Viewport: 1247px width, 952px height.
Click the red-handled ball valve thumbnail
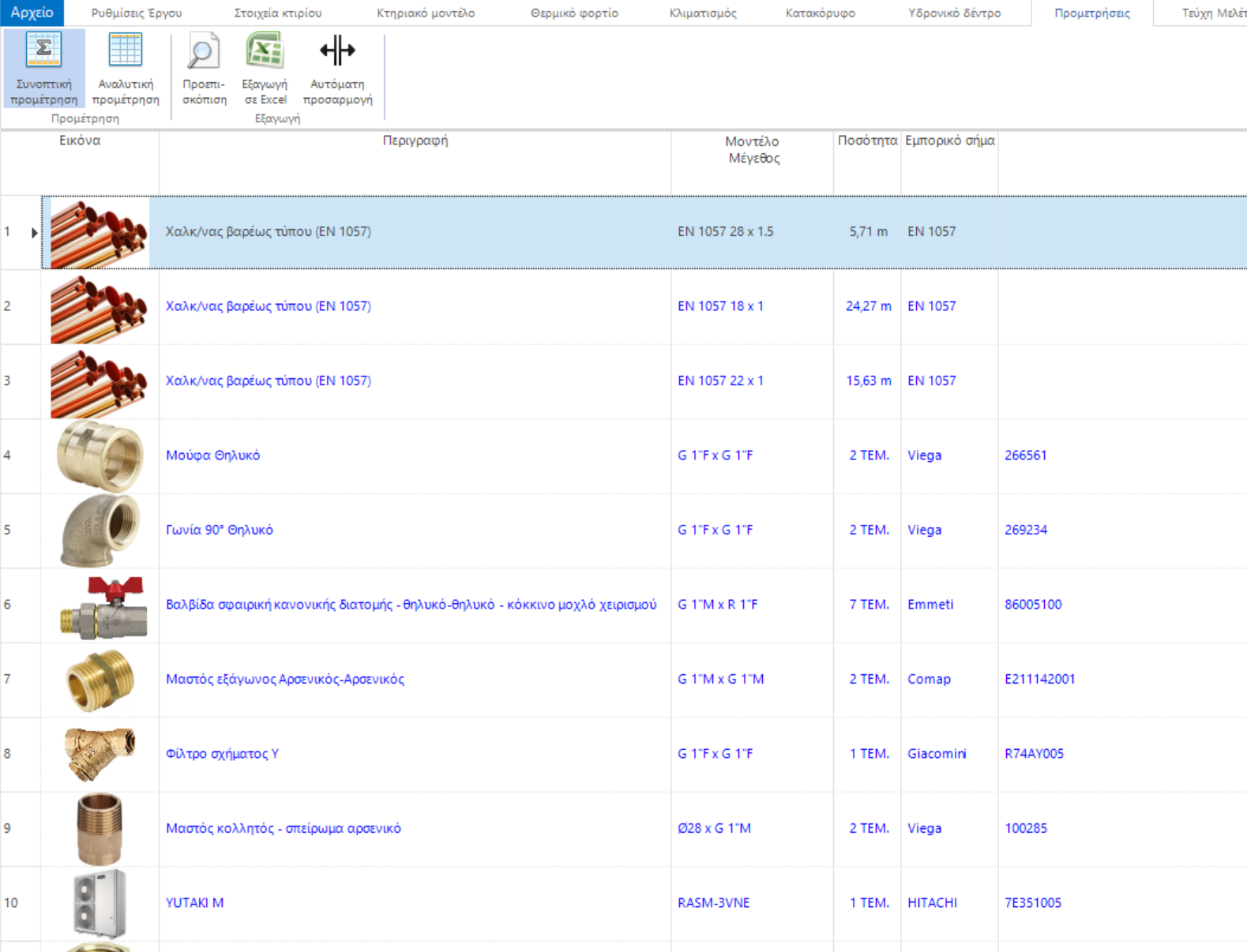click(x=100, y=605)
